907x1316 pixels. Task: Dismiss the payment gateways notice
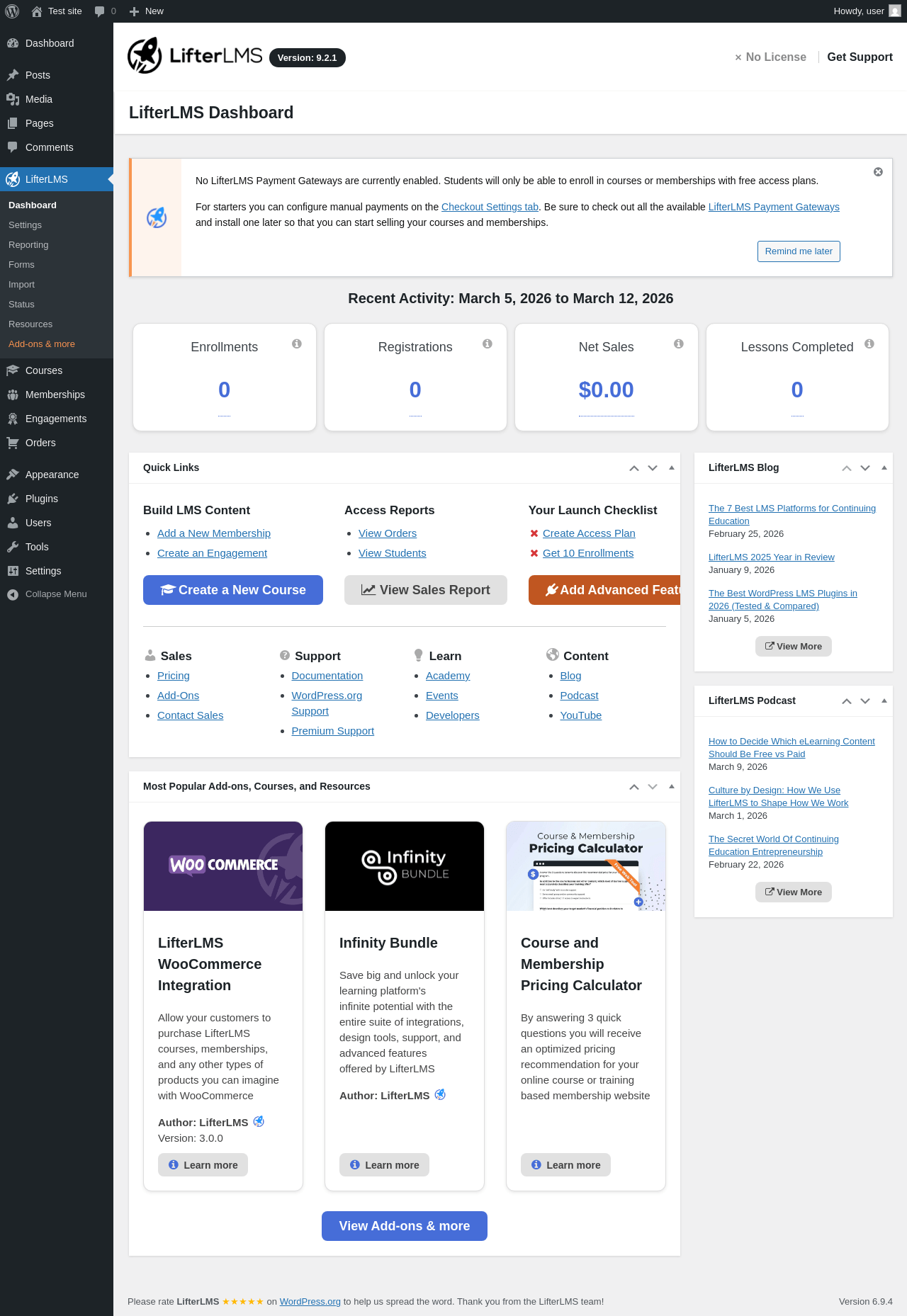click(x=878, y=172)
